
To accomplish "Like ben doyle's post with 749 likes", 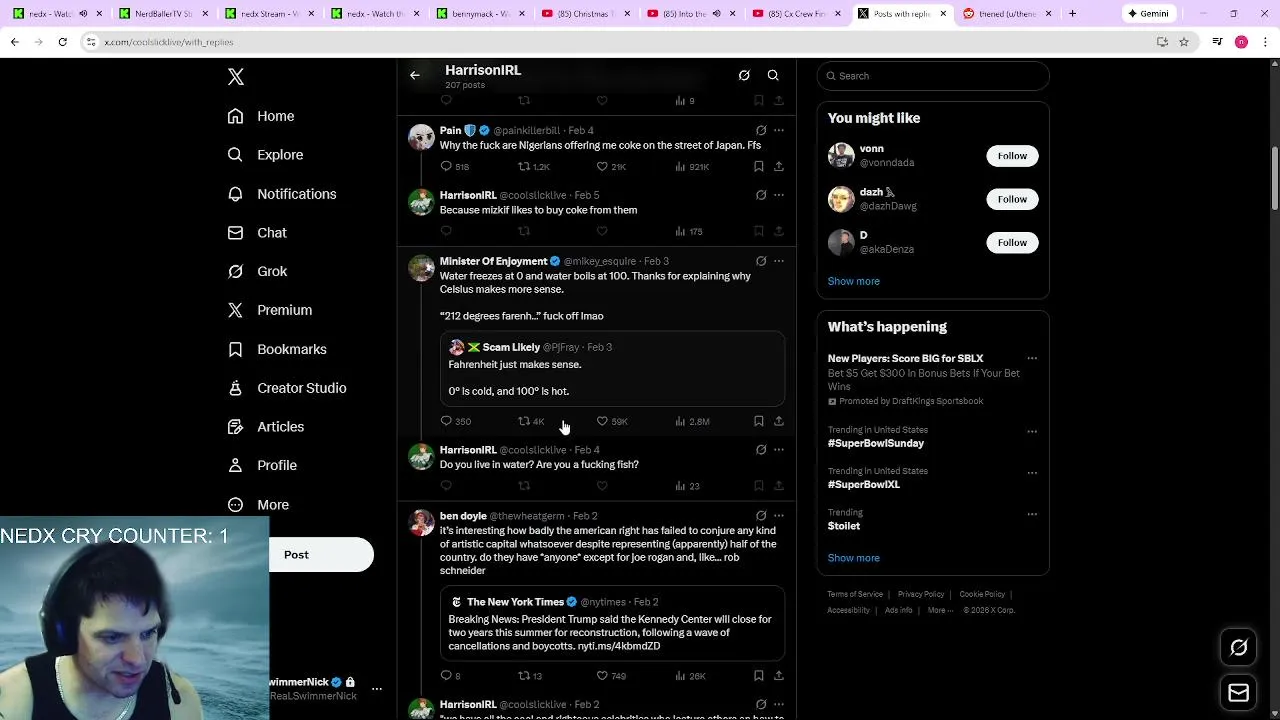I will click(x=611, y=676).
